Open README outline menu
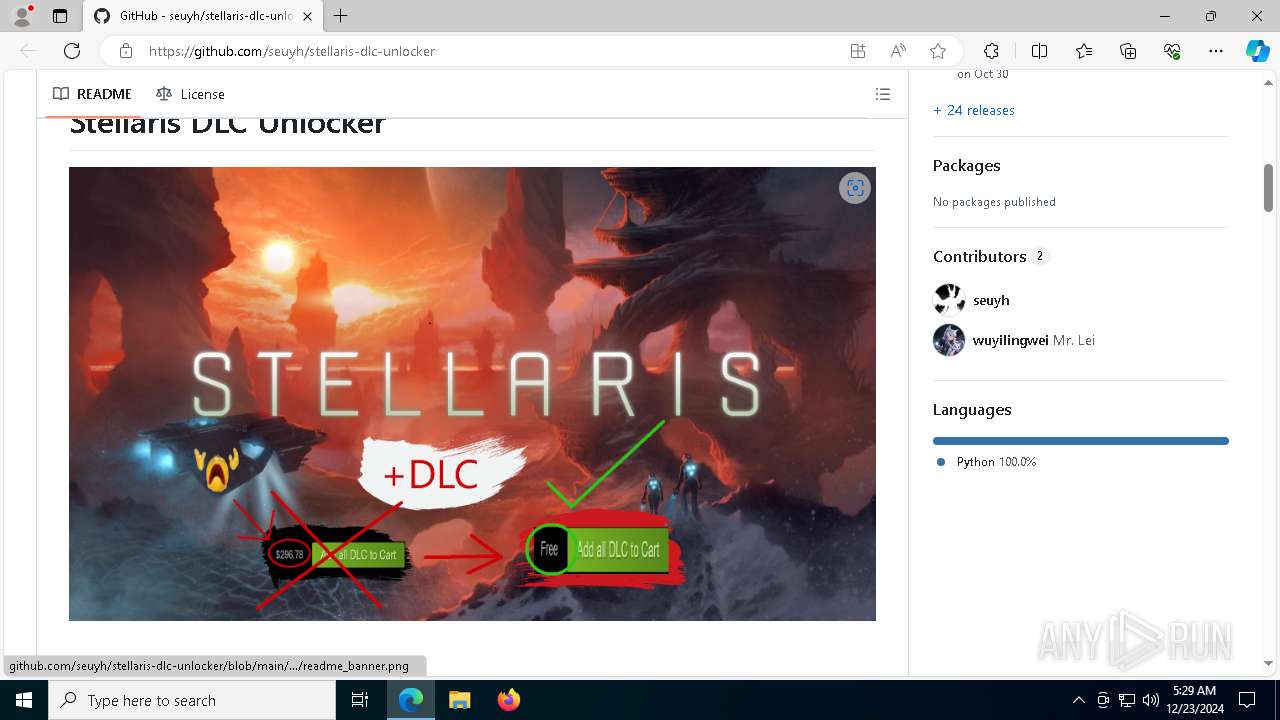This screenshot has width=1280, height=720. (883, 94)
